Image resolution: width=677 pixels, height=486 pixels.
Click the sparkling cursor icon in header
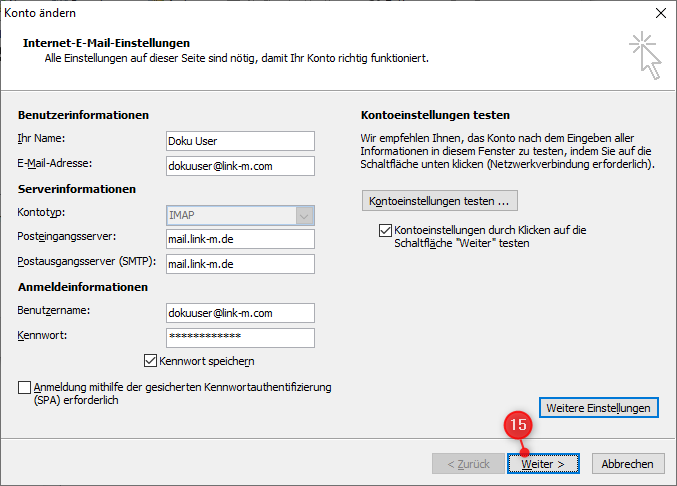pyautogui.click(x=645, y=54)
